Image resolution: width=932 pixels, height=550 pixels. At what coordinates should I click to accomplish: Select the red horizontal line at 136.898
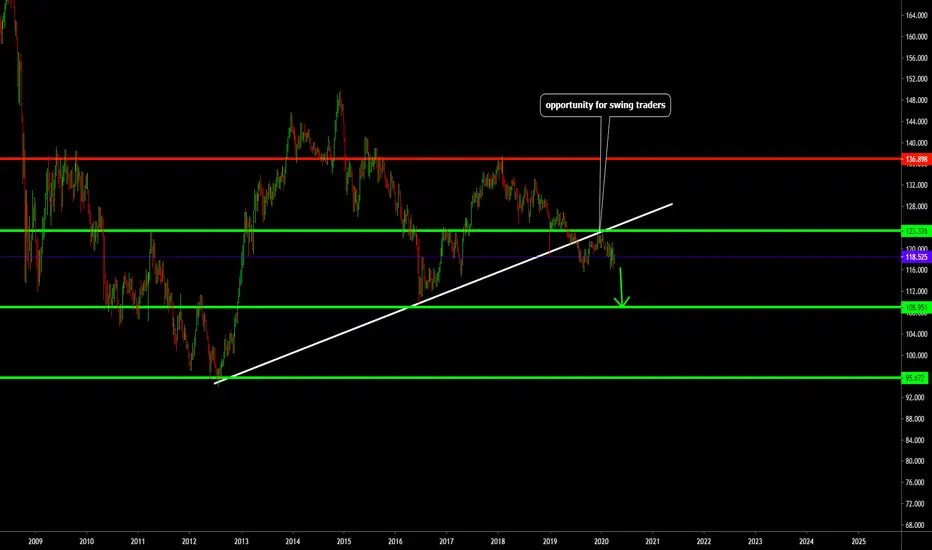[x=451, y=159]
